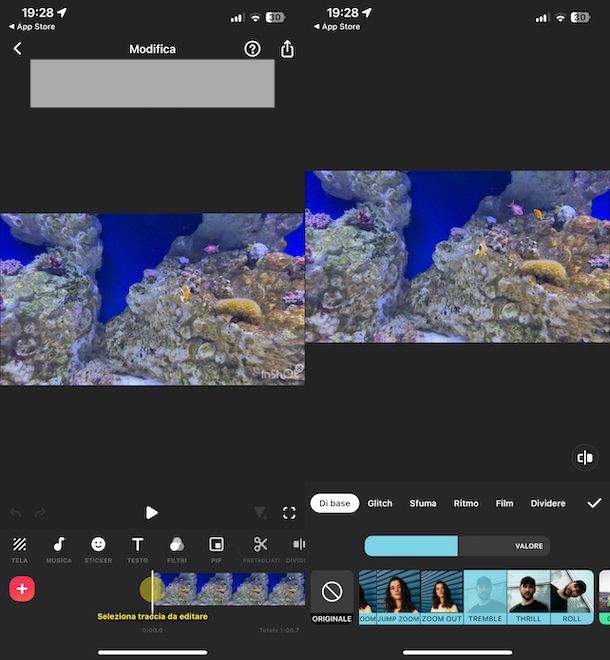Switch to the Dividere effects tab
610x660 pixels.
548,503
